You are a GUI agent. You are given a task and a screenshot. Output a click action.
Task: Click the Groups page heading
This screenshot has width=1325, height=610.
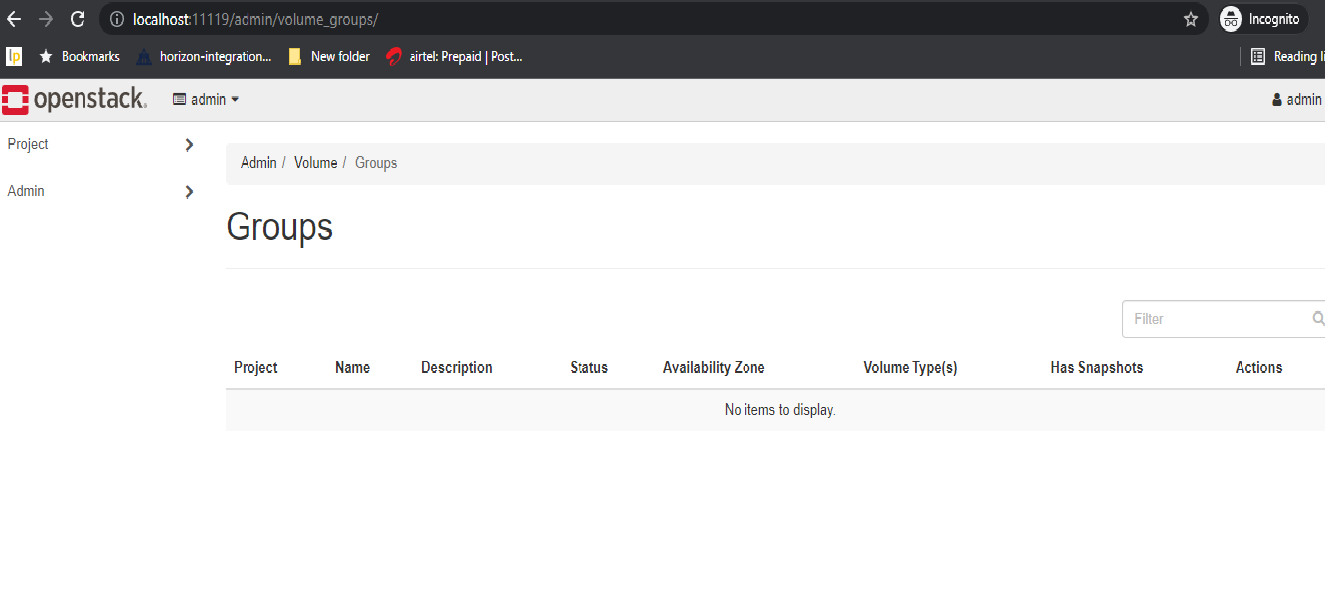[280, 227]
